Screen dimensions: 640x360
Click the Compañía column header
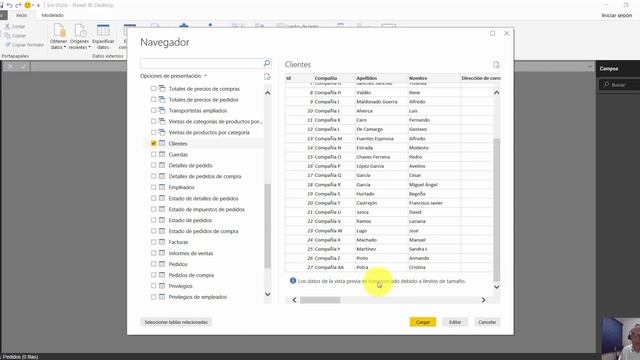[334, 78]
